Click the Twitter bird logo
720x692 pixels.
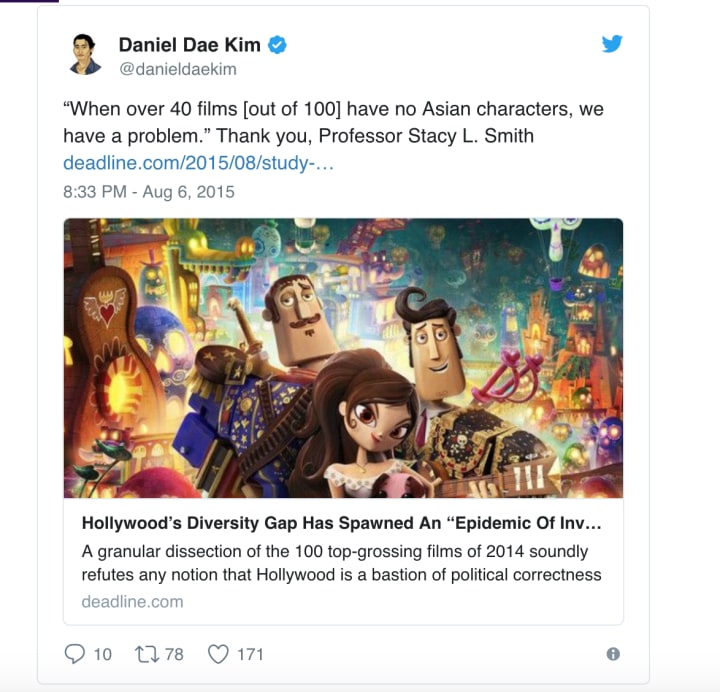point(612,44)
